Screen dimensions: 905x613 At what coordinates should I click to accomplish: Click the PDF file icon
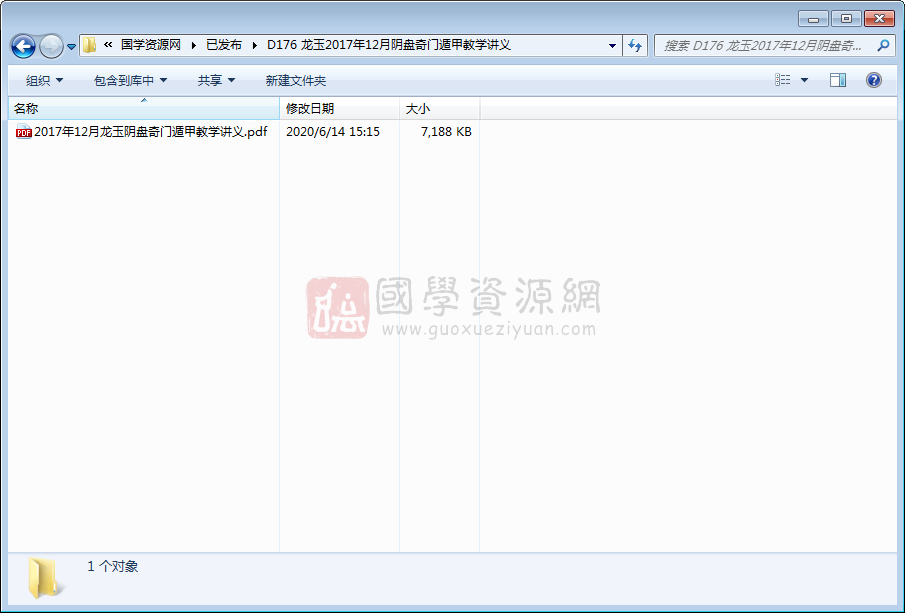point(23,132)
